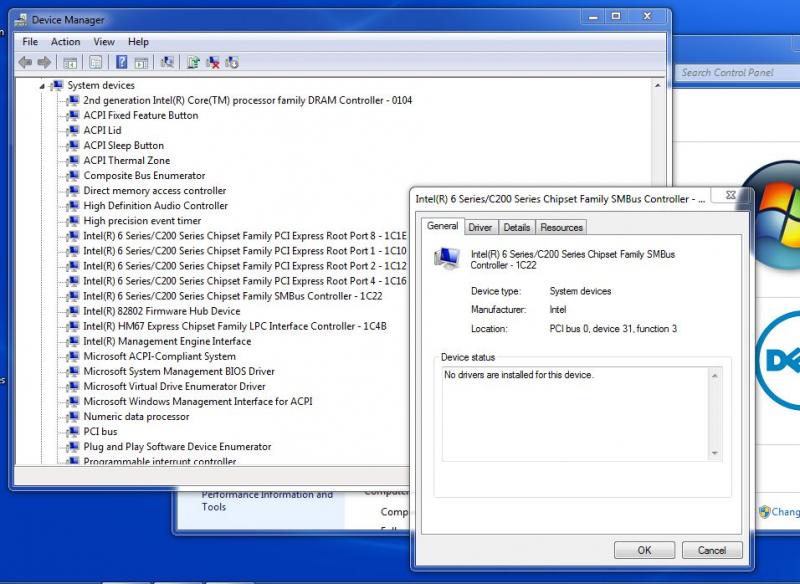Click the Back arrow in Device Manager toolbar
Screen dimensions: 800x584
25,62
